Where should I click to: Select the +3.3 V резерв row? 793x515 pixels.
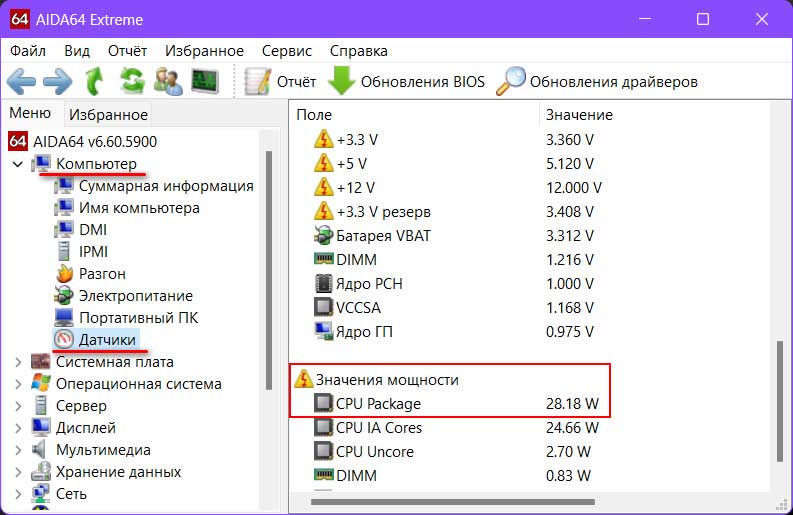453,212
